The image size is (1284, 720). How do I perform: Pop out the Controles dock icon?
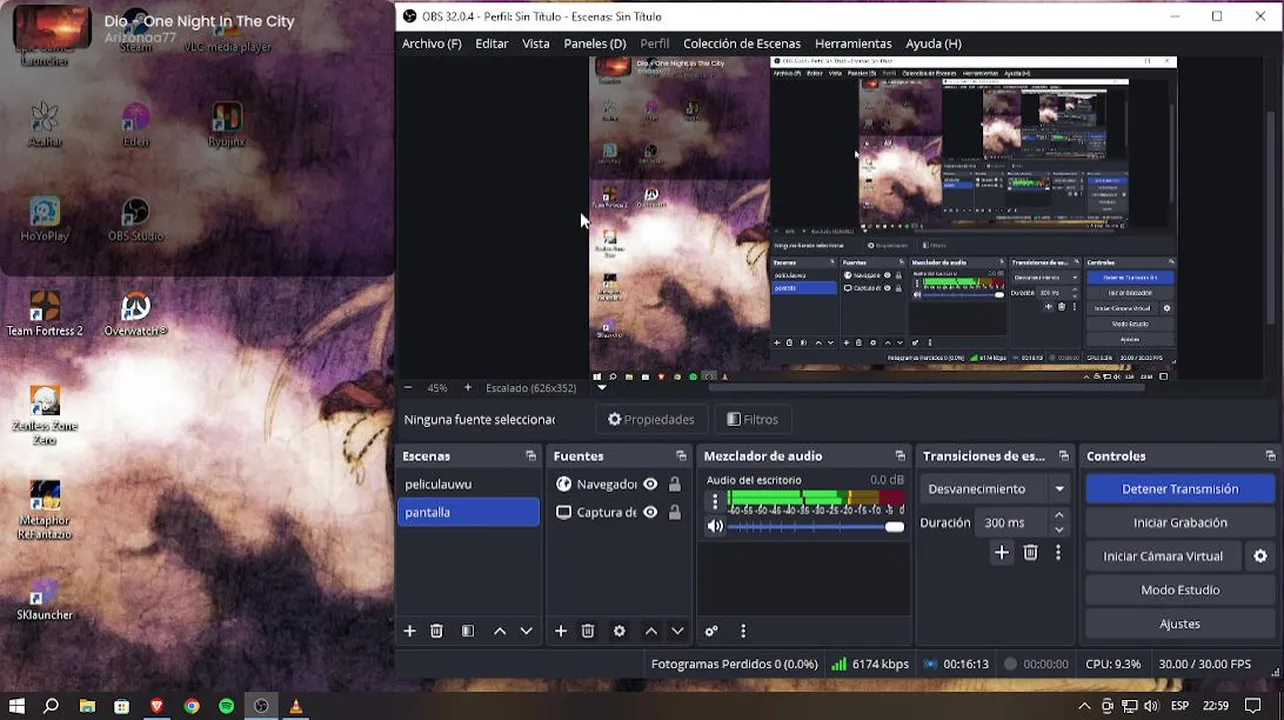point(1270,456)
